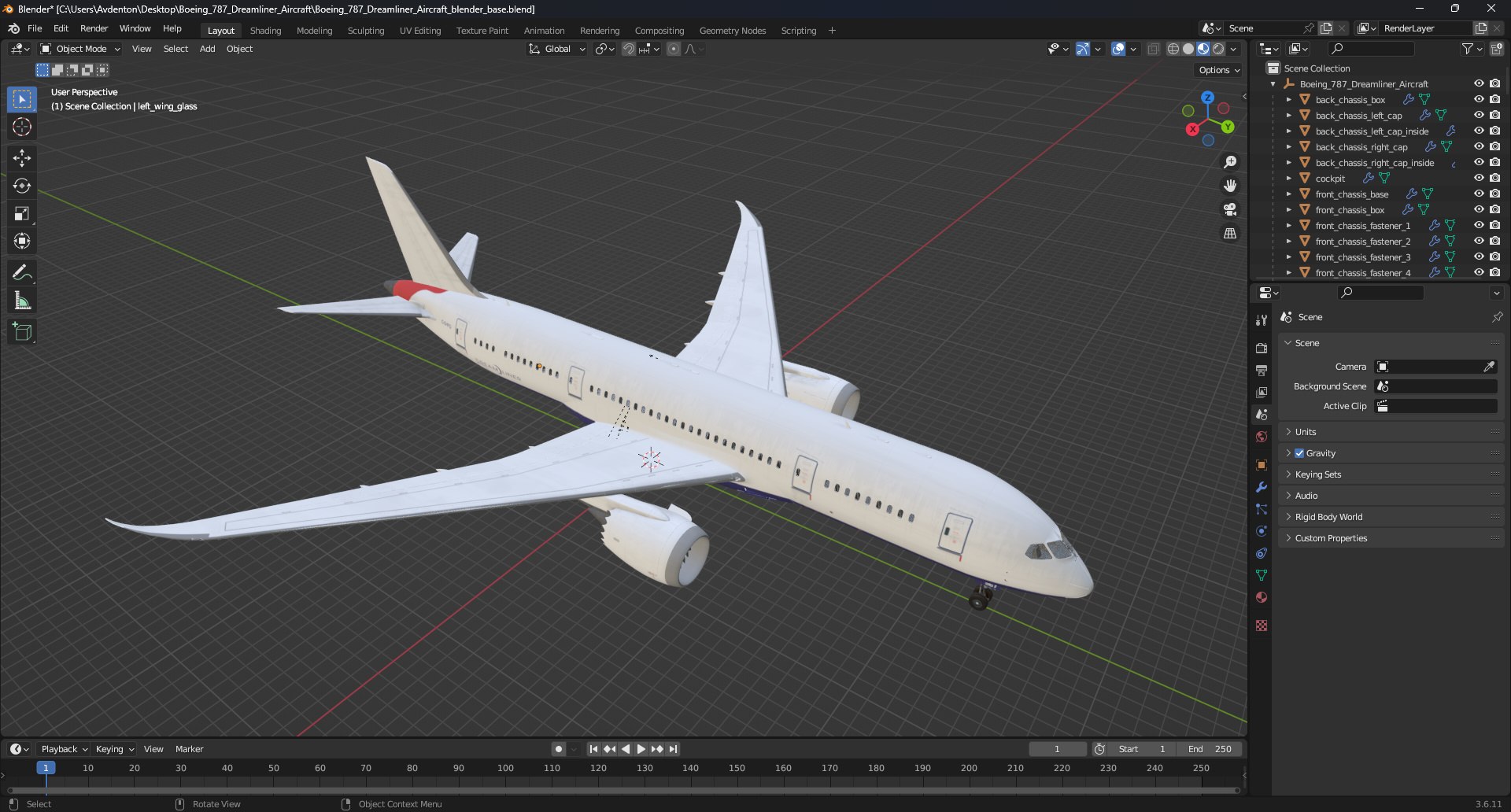Pick the Measure tool
Screen dimensions: 1511x812
coord(22,301)
